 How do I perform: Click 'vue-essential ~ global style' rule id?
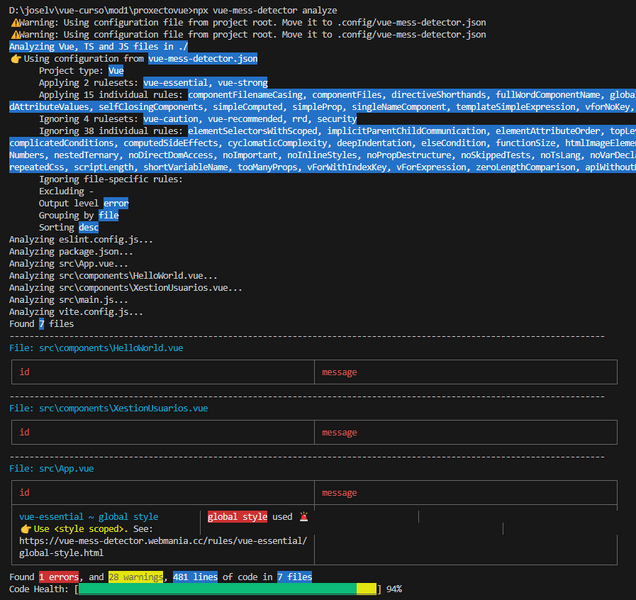point(89,516)
